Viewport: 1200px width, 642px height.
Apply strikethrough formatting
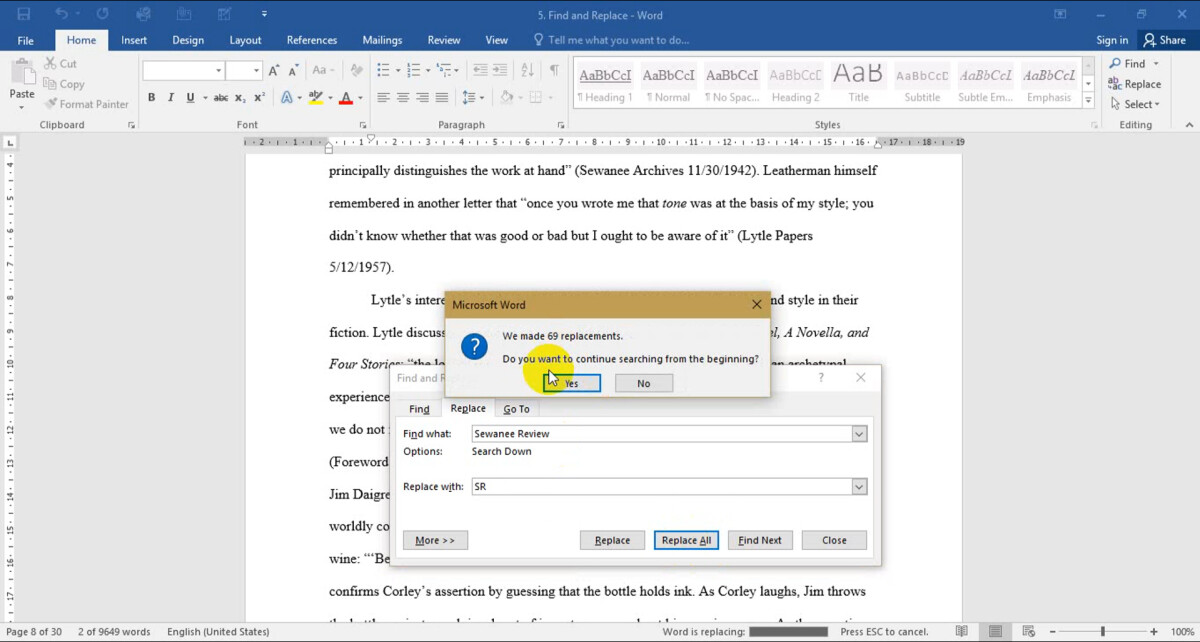221,98
